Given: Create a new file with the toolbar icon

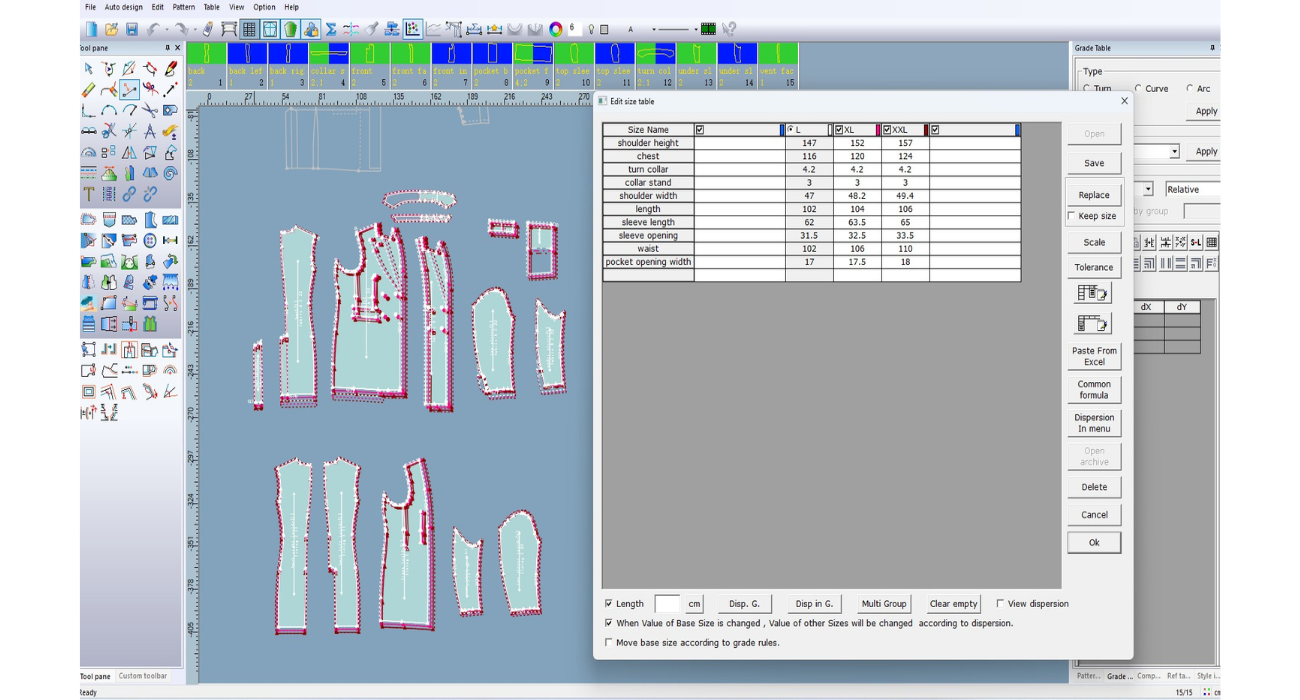Looking at the screenshot, I should click(91, 29).
